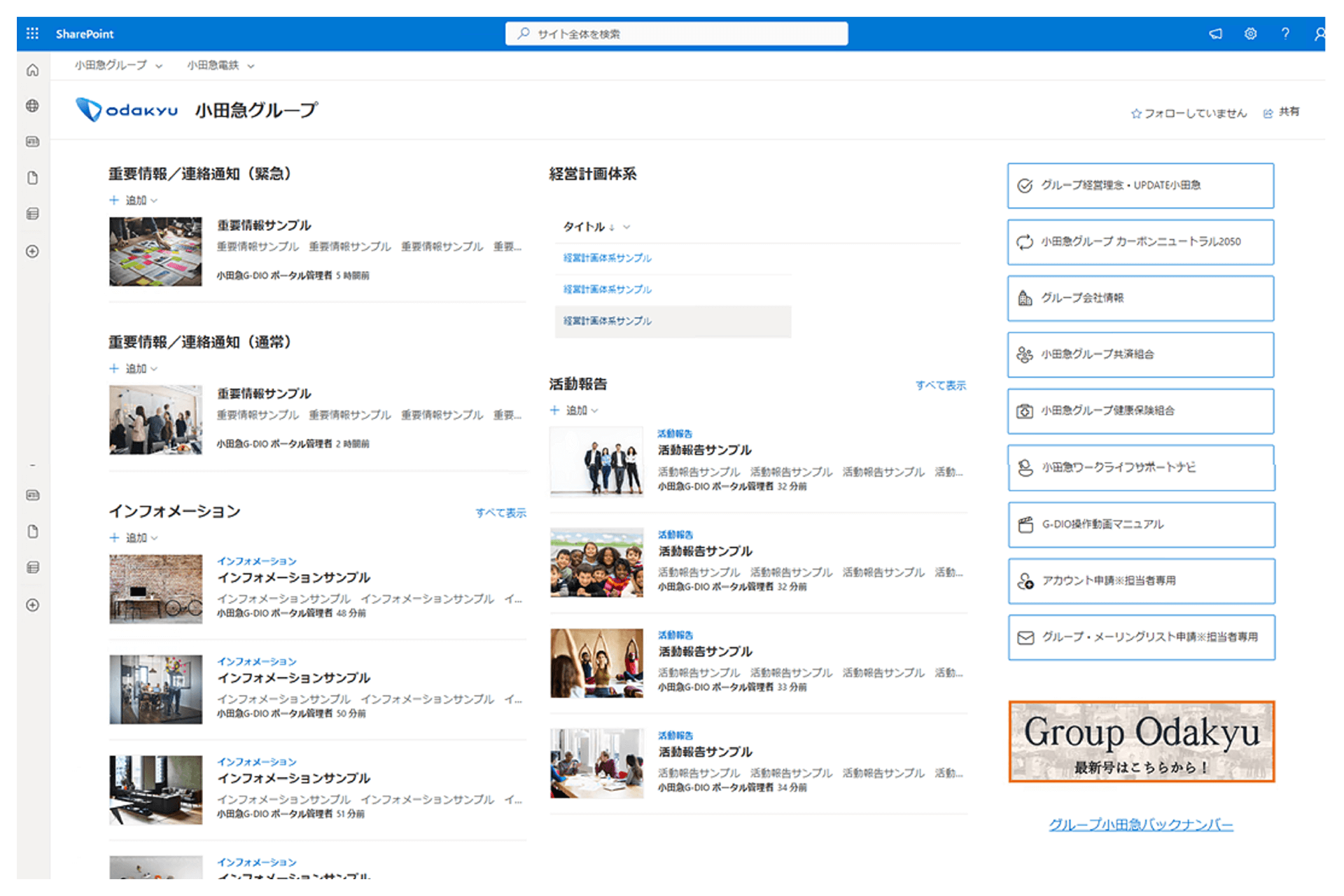Click building icon on グループ会社情報 tile
Screen dimensions: 1344x896
tap(1025, 298)
